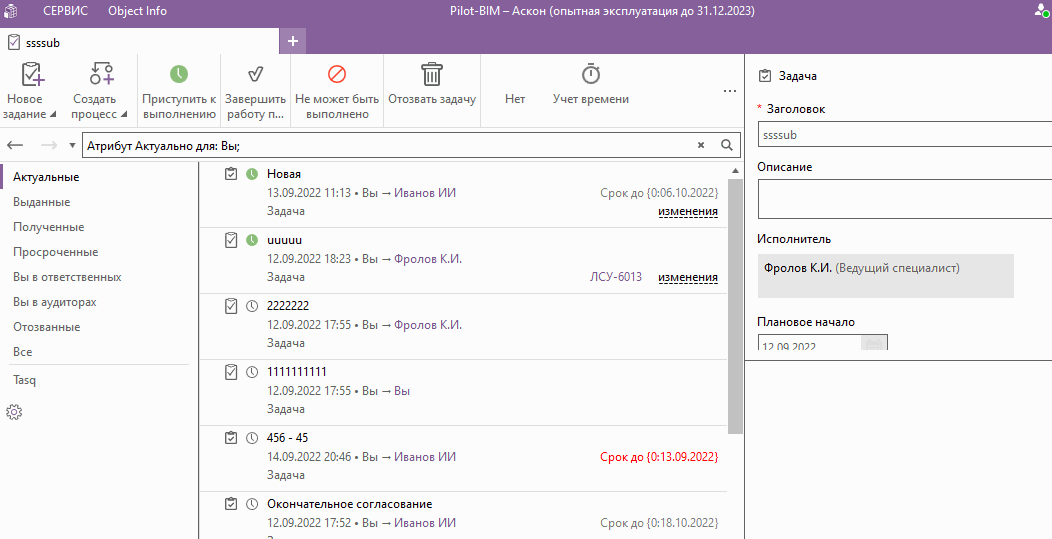Select the 'Просроченные' filter in sidebar

(55, 252)
